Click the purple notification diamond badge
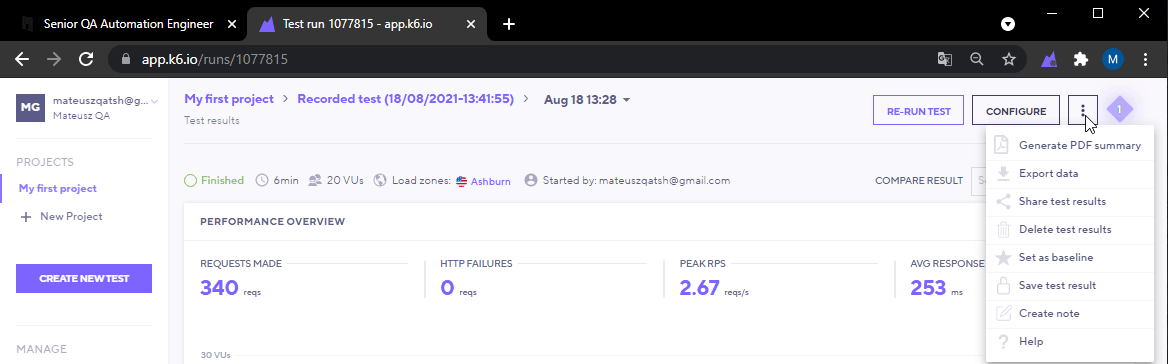The height and width of the screenshot is (364, 1168). [1119, 109]
